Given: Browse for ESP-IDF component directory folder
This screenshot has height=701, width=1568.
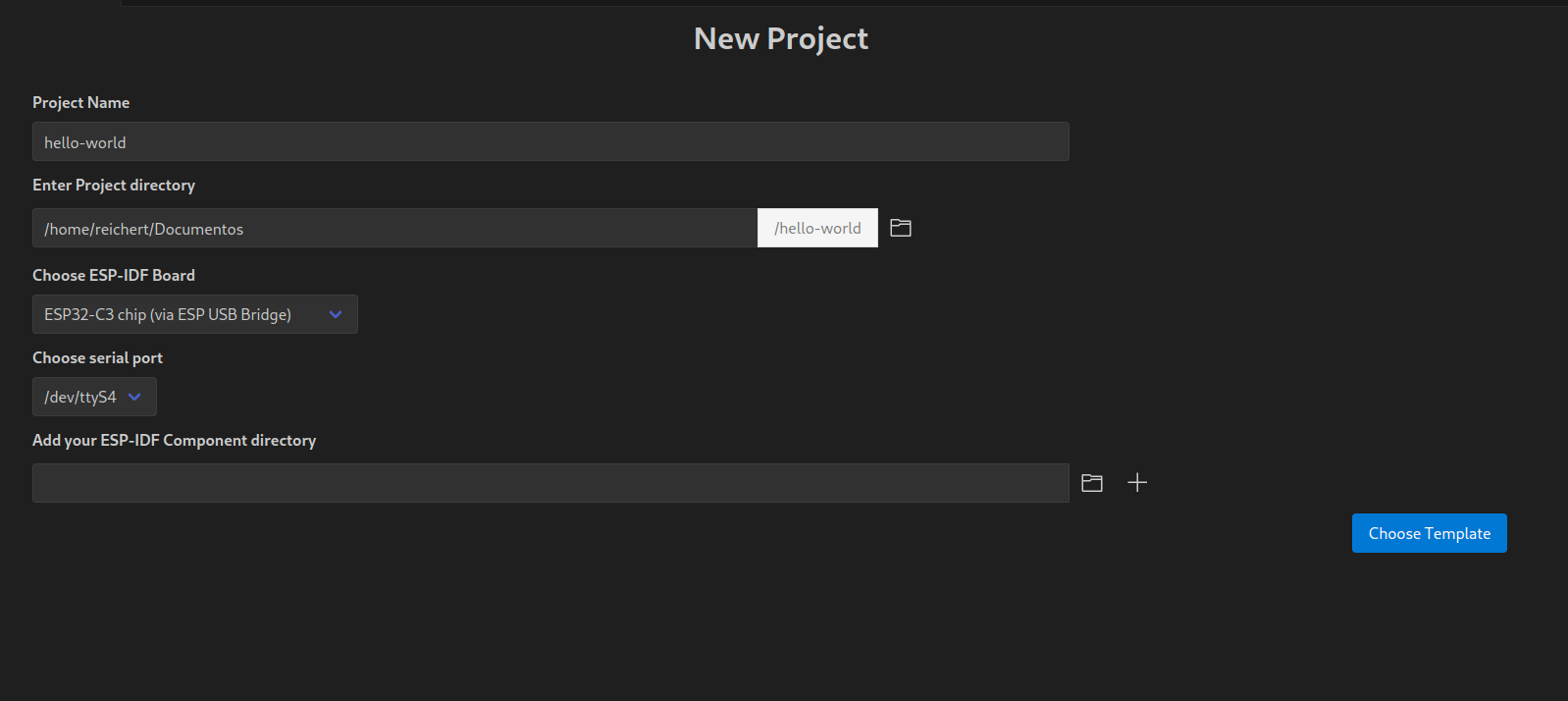Looking at the screenshot, I should (x=1092, y=483).
